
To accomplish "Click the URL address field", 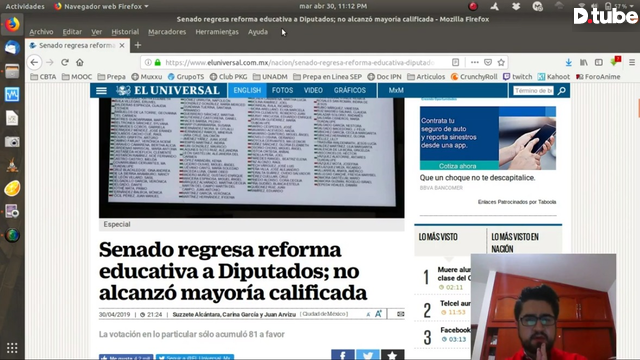I will click(x=300, y=62).
